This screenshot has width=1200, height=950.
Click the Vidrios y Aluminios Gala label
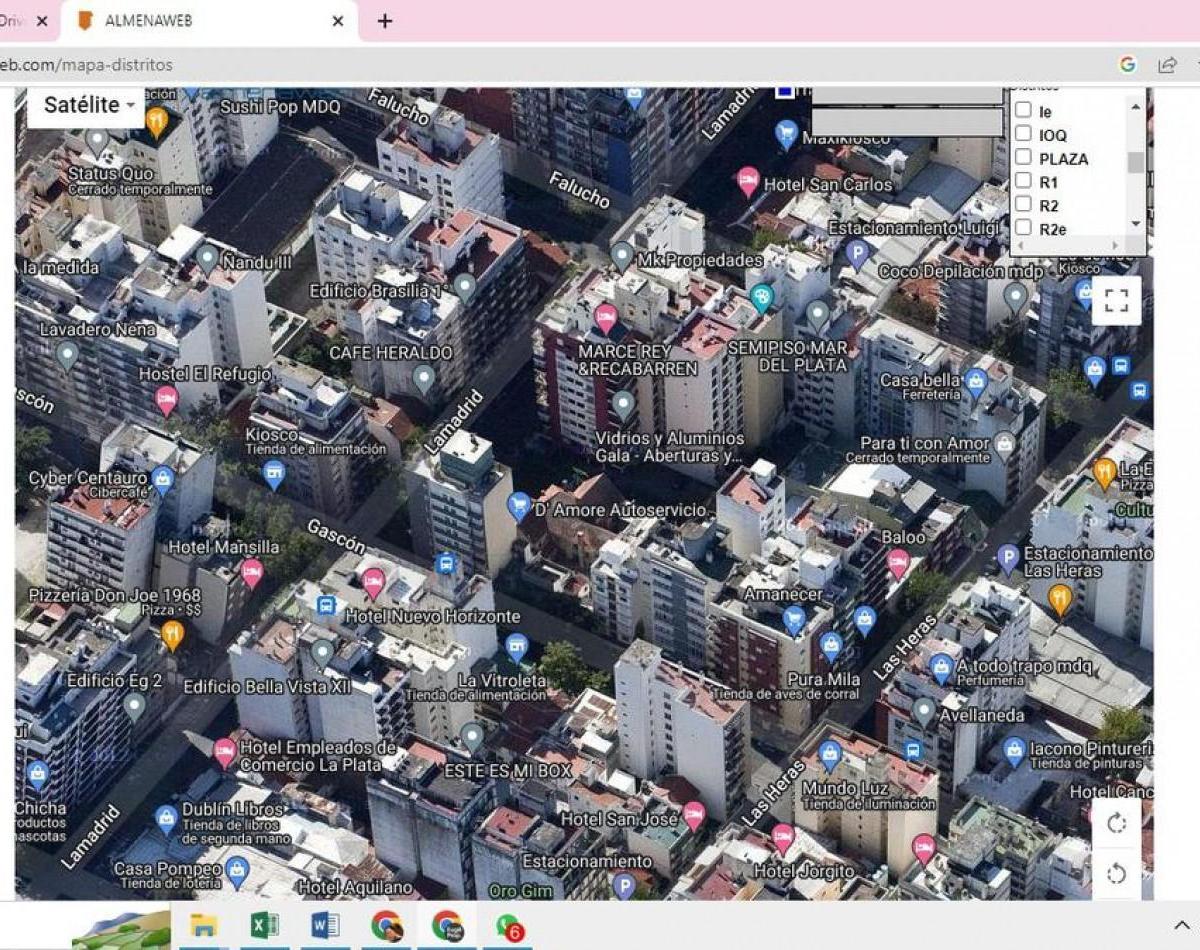670,447
